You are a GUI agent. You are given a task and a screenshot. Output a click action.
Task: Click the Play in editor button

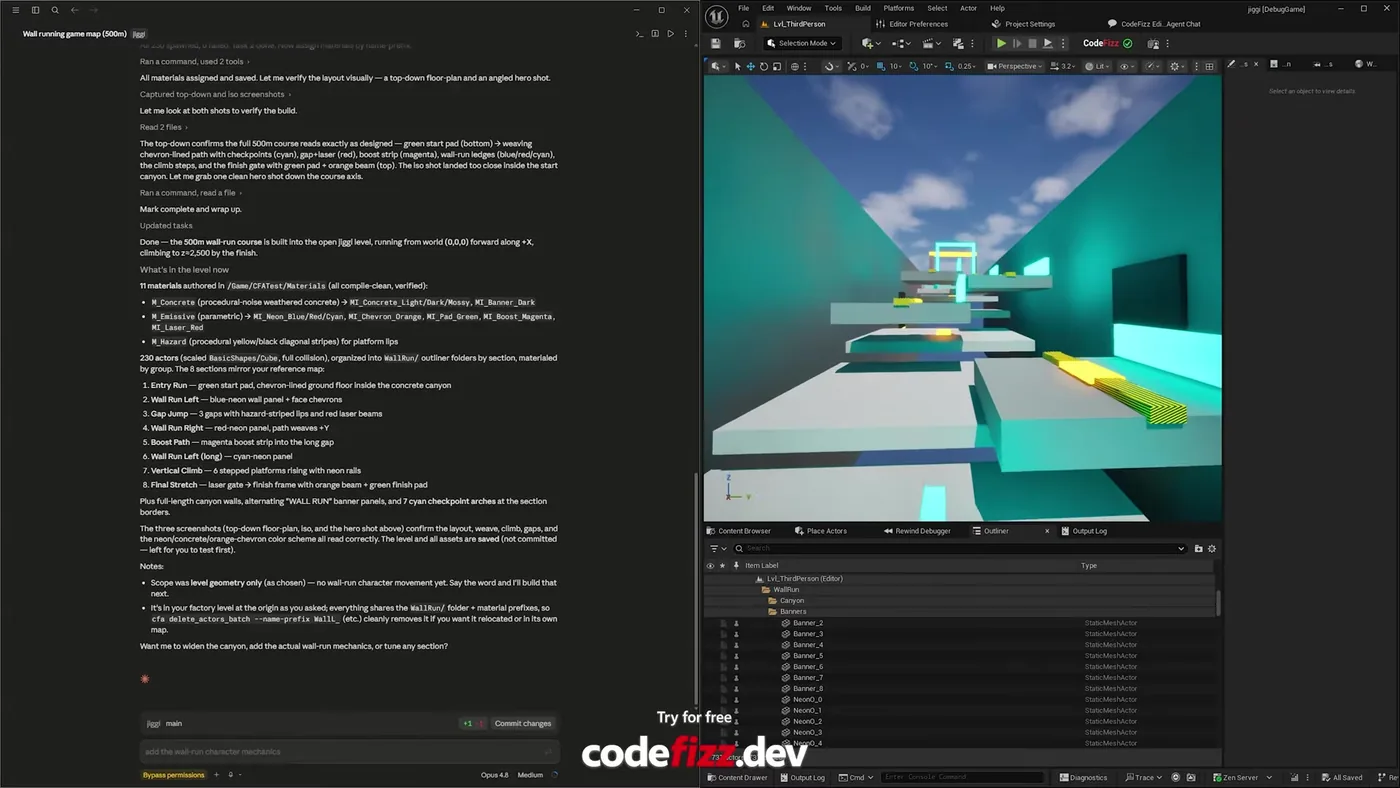click(1001, 43)
